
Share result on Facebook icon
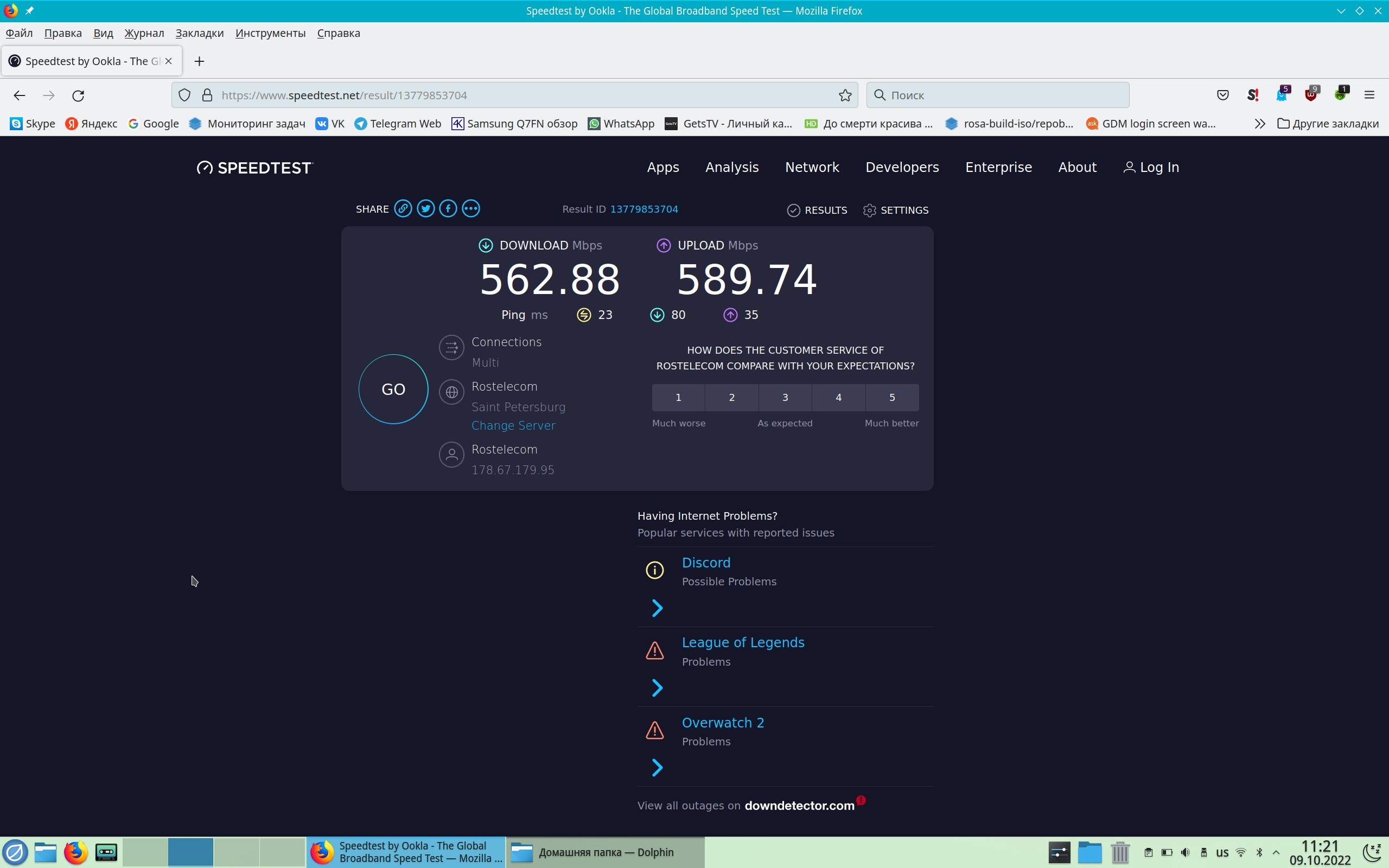448,208
